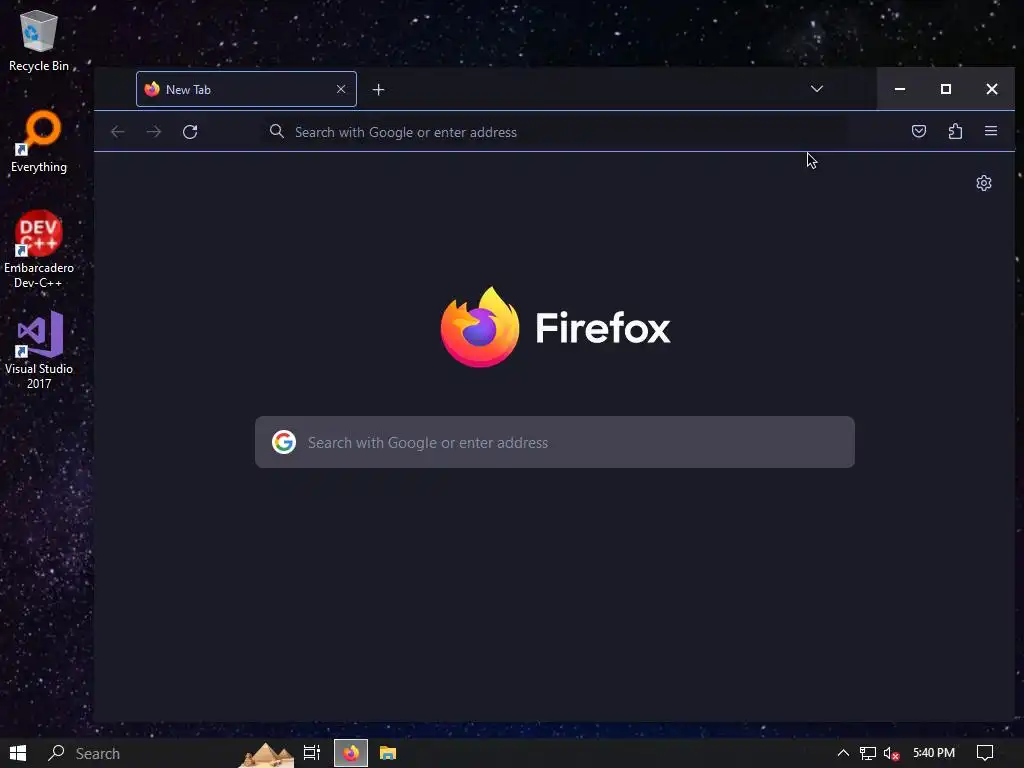The height and width of the screenshot is (768, 1024).
Task: Click the Google logo in the page search box
Action: 284,442
